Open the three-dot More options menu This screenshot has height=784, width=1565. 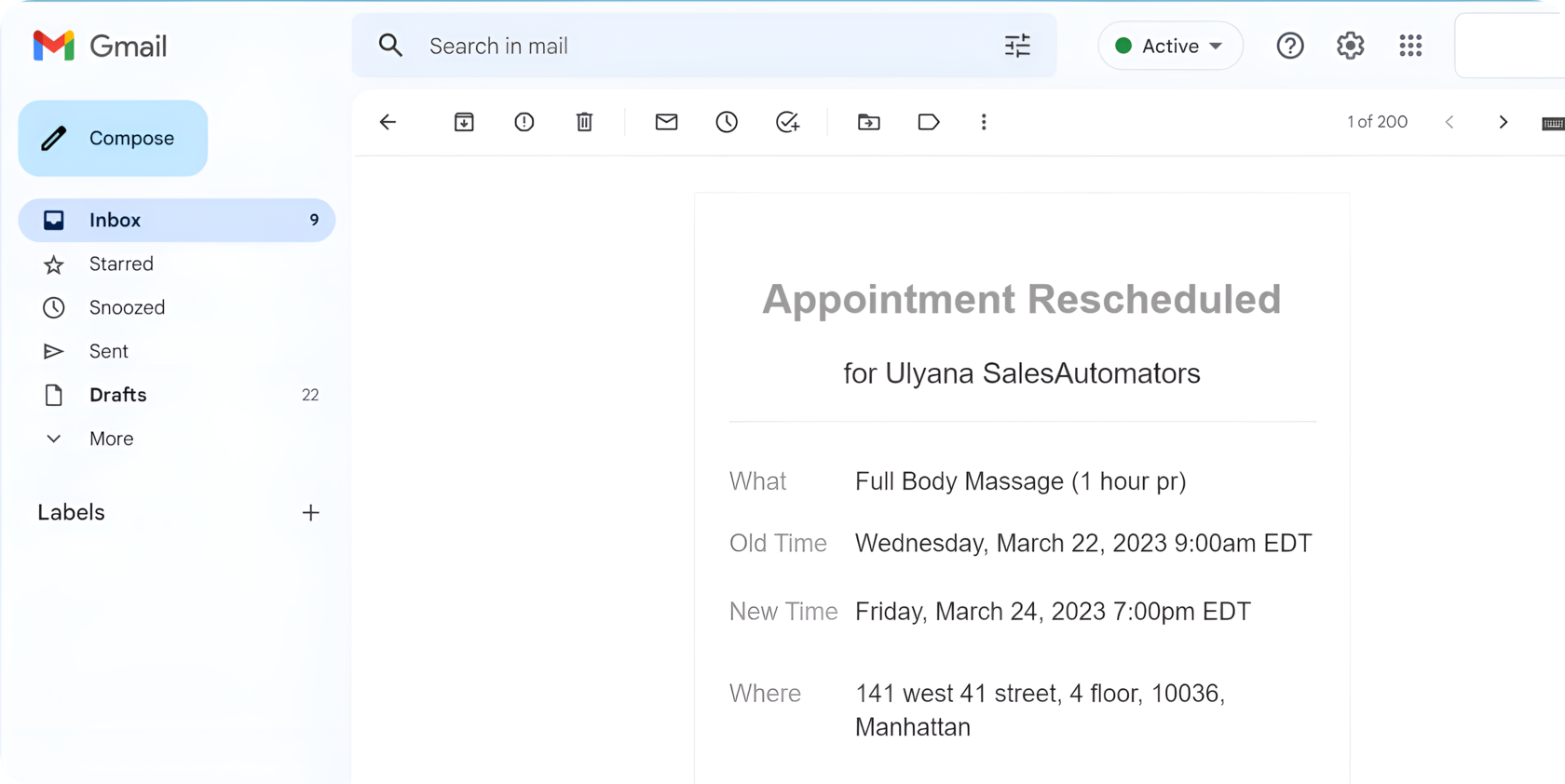[x=984, y=122]
